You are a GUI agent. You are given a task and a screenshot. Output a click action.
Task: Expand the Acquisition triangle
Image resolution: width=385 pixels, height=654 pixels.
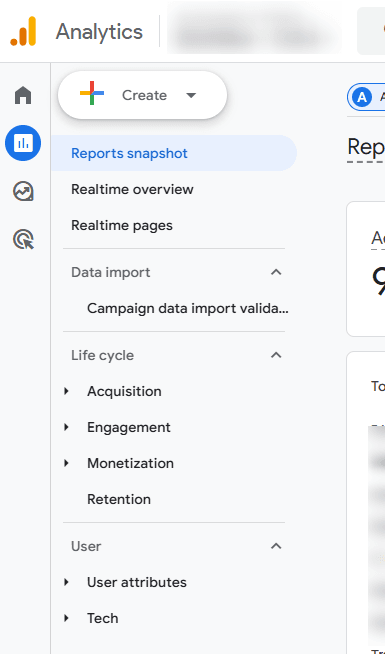pyautogui.click(x=66, y=391)
